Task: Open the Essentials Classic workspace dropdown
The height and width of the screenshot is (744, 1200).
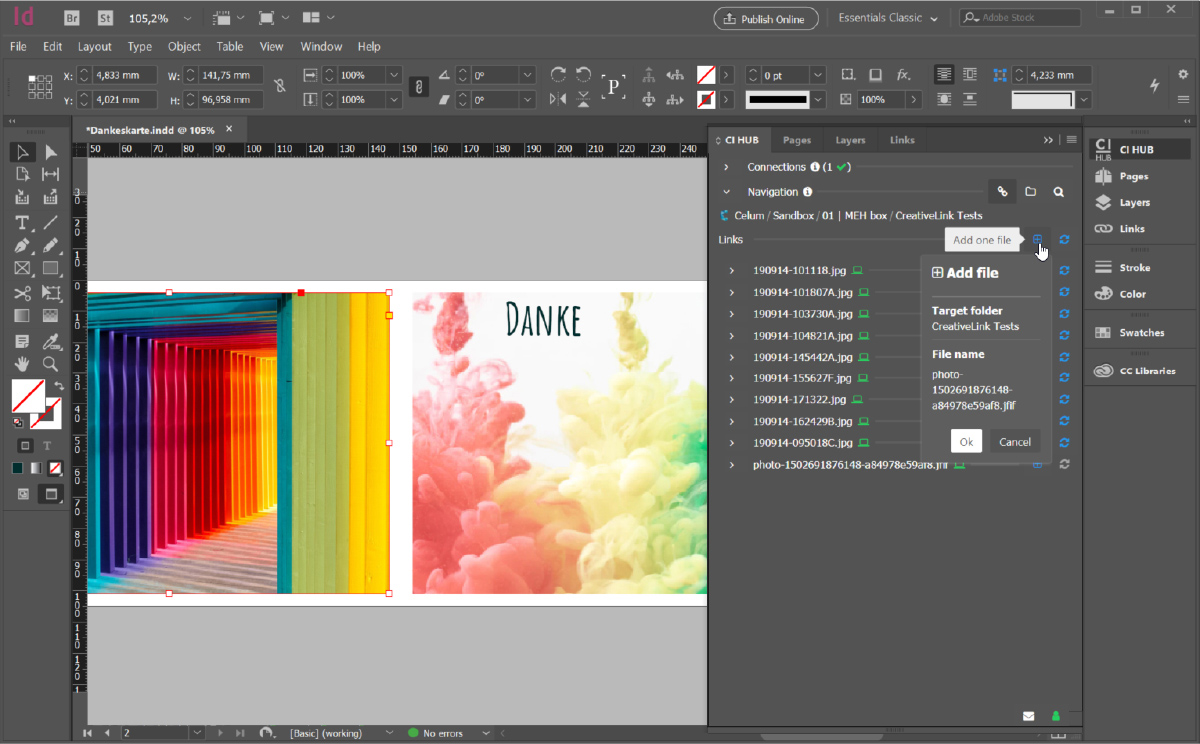Action: pos(888,18)
